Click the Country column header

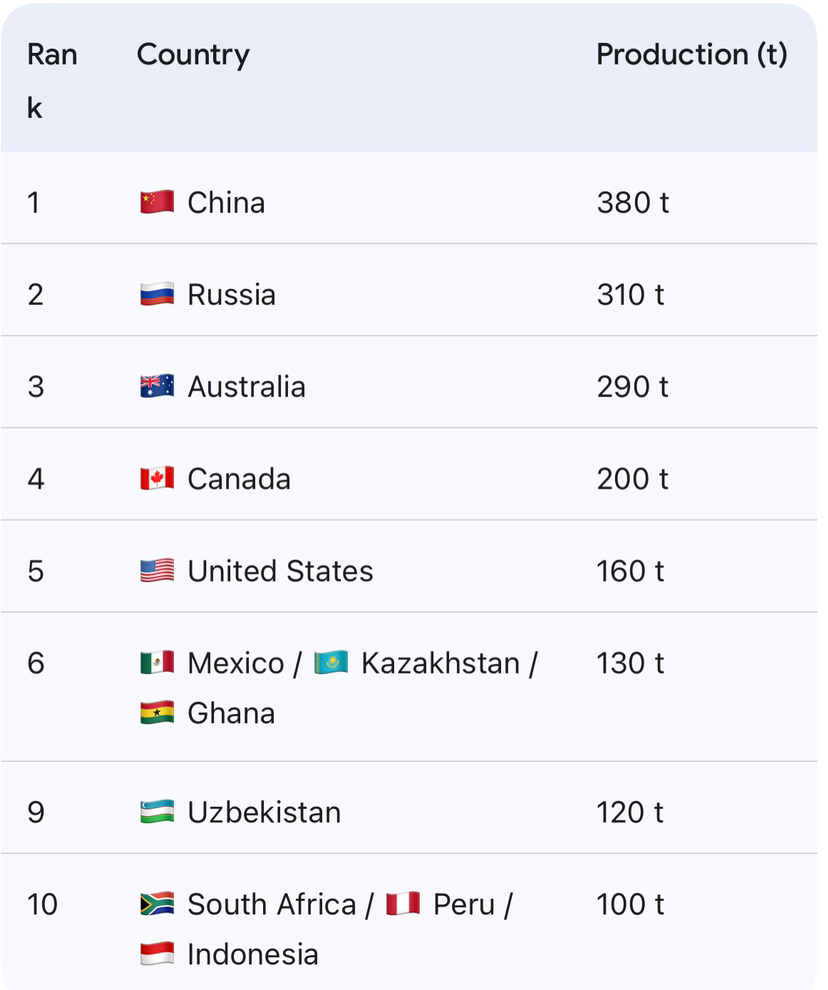pos(193,55)
